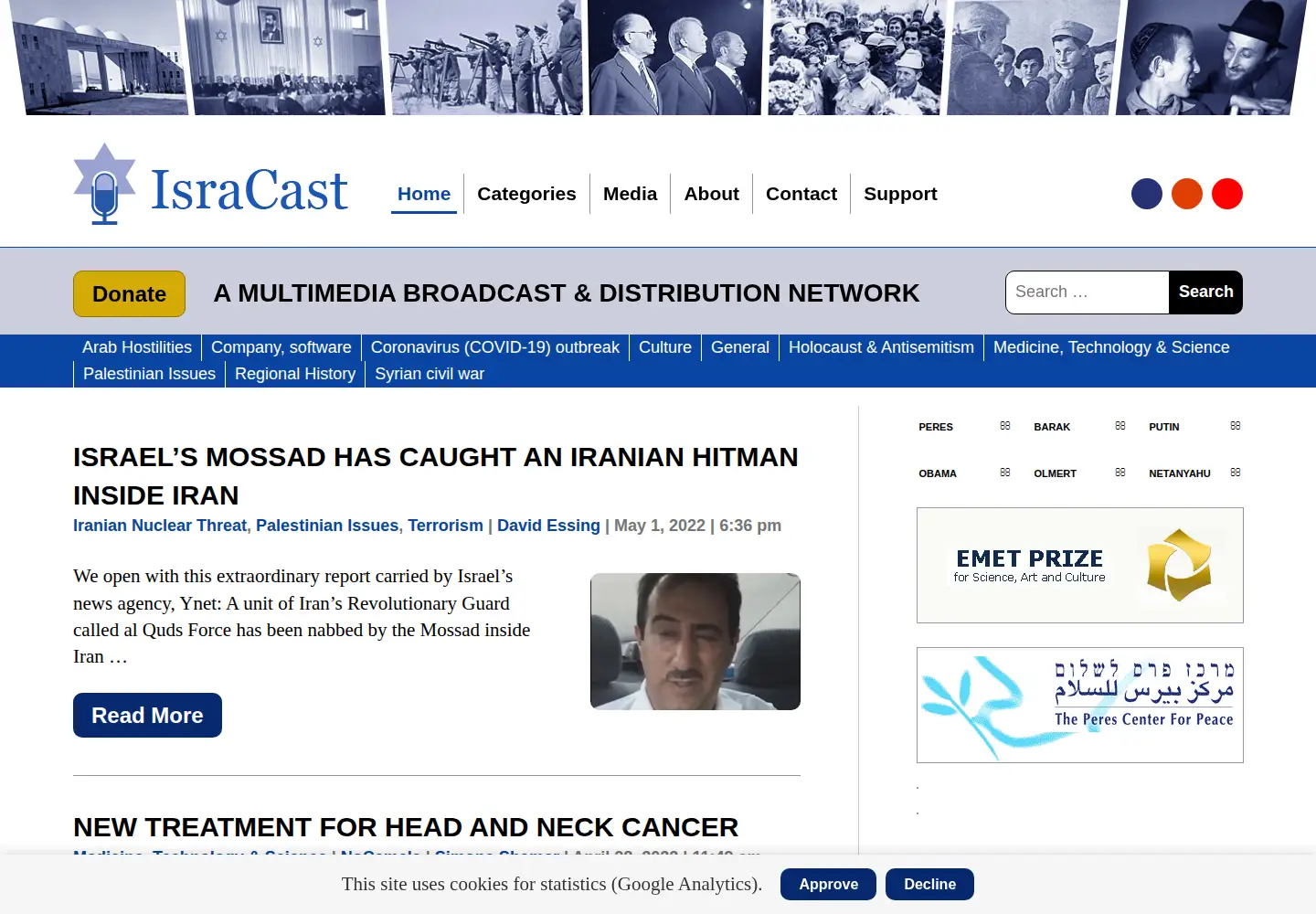Screen dimensions: 1316x914
Task: Open the General category
Action: [740, 347]
